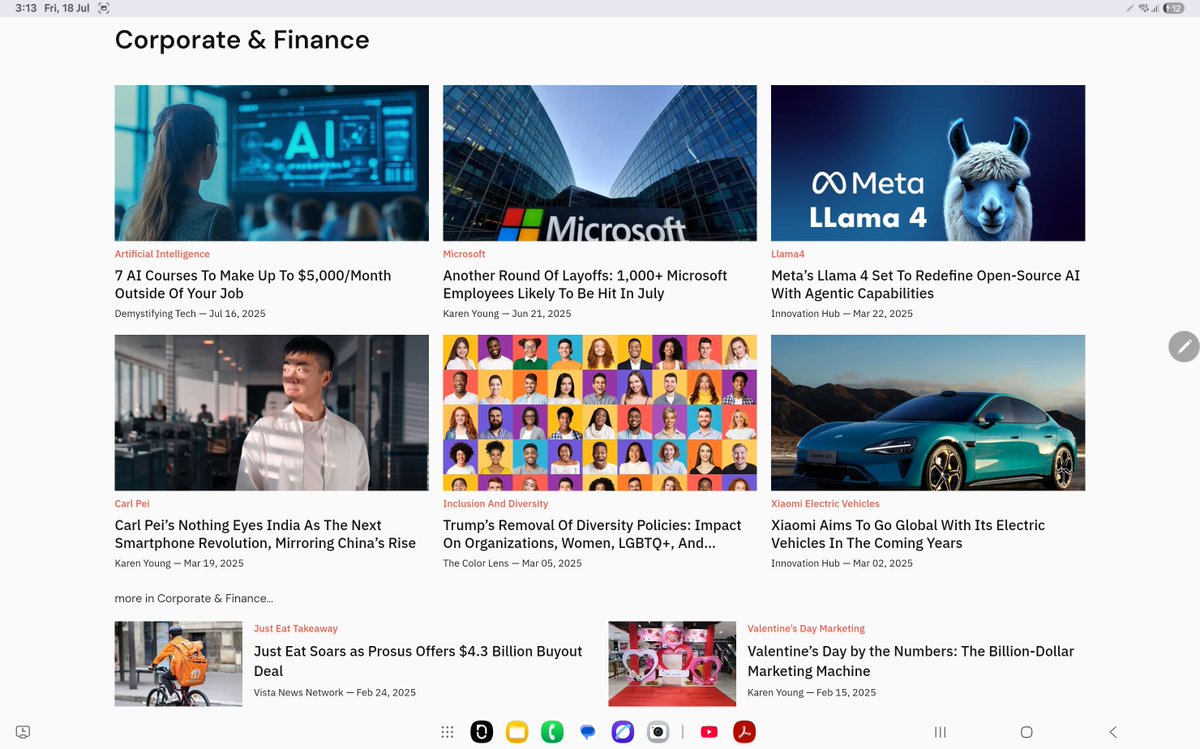
Task: Open the Inclusion And Diversity tag
Action: [496, 504]
